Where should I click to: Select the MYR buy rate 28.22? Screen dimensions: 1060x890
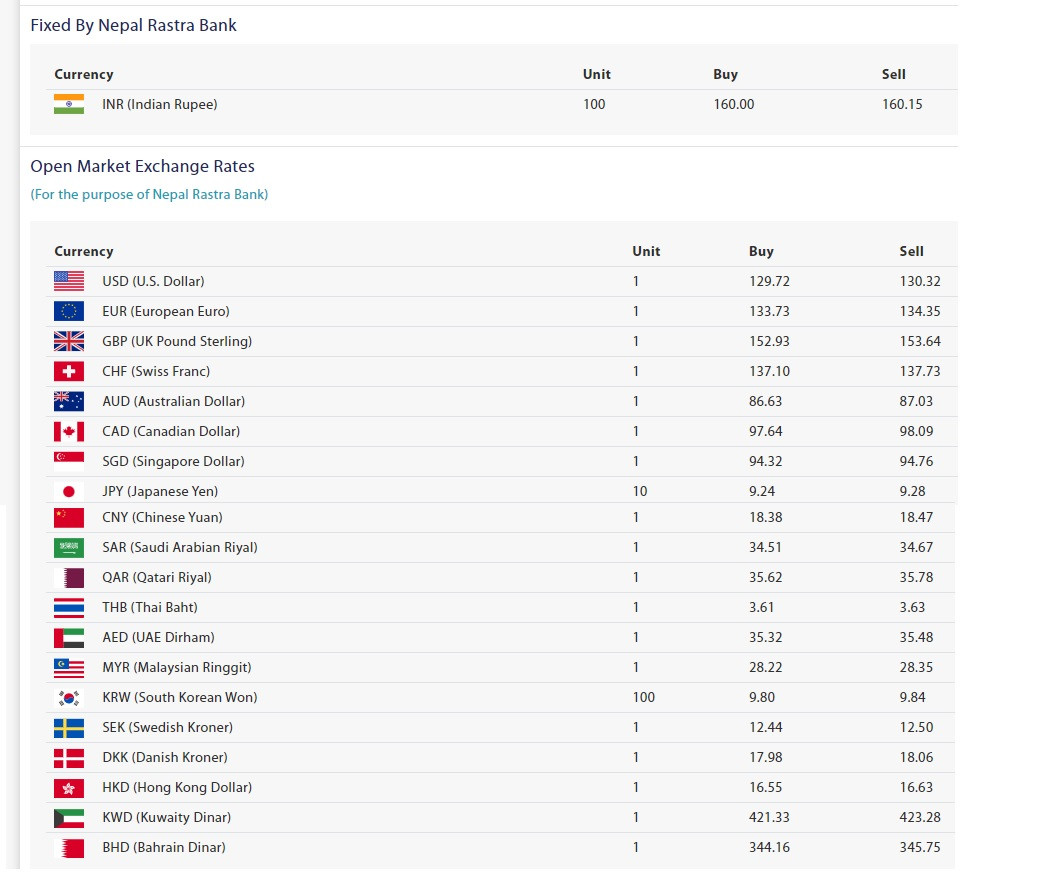tap(765, 668)
